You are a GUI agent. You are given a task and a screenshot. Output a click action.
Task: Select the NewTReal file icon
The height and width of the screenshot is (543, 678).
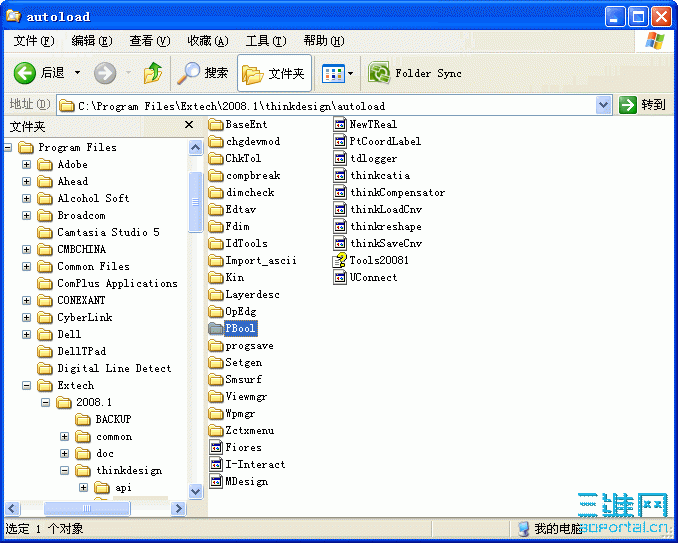[340, 125]
